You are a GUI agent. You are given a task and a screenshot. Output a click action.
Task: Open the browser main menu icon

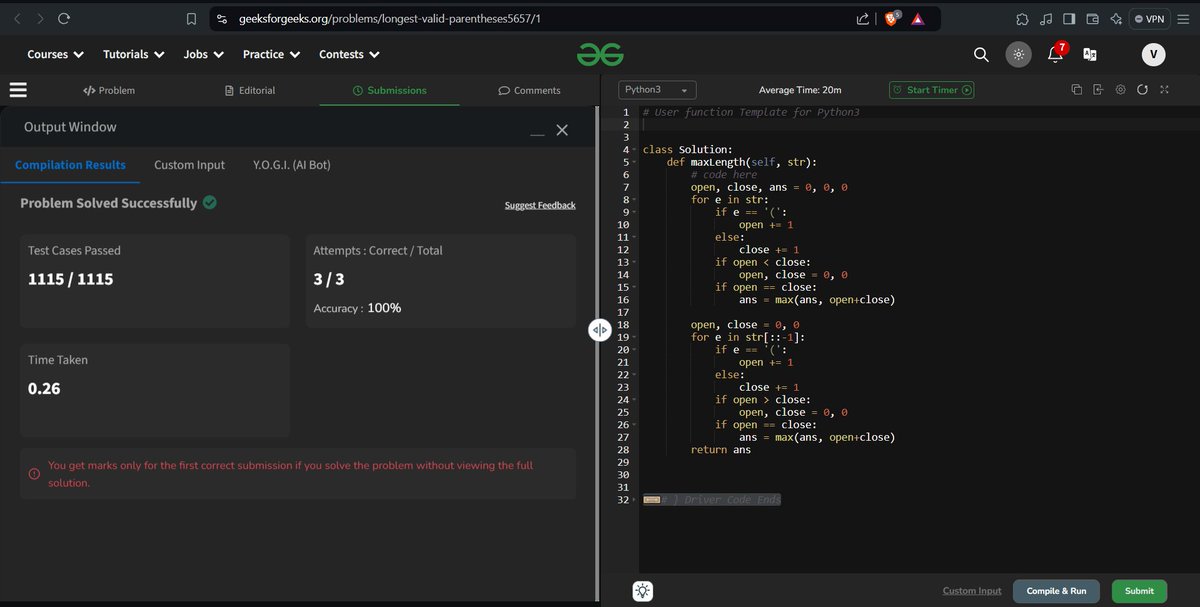(1184, 19)
